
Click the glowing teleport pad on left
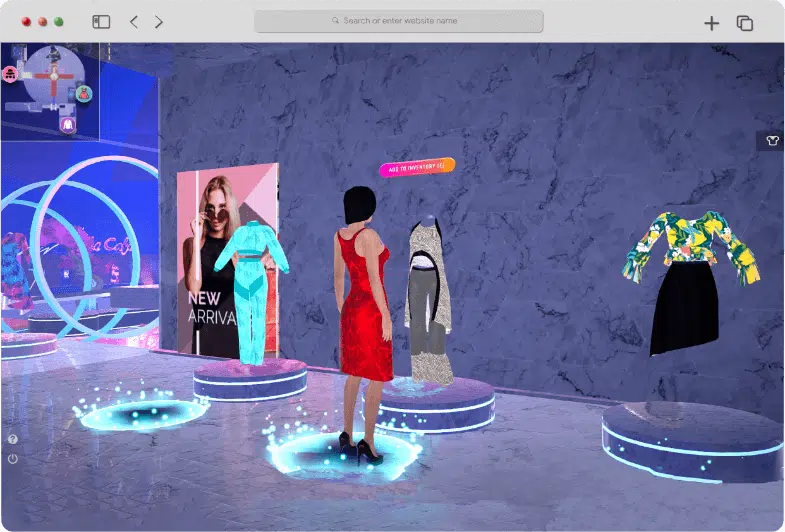[x=142, y=413]
